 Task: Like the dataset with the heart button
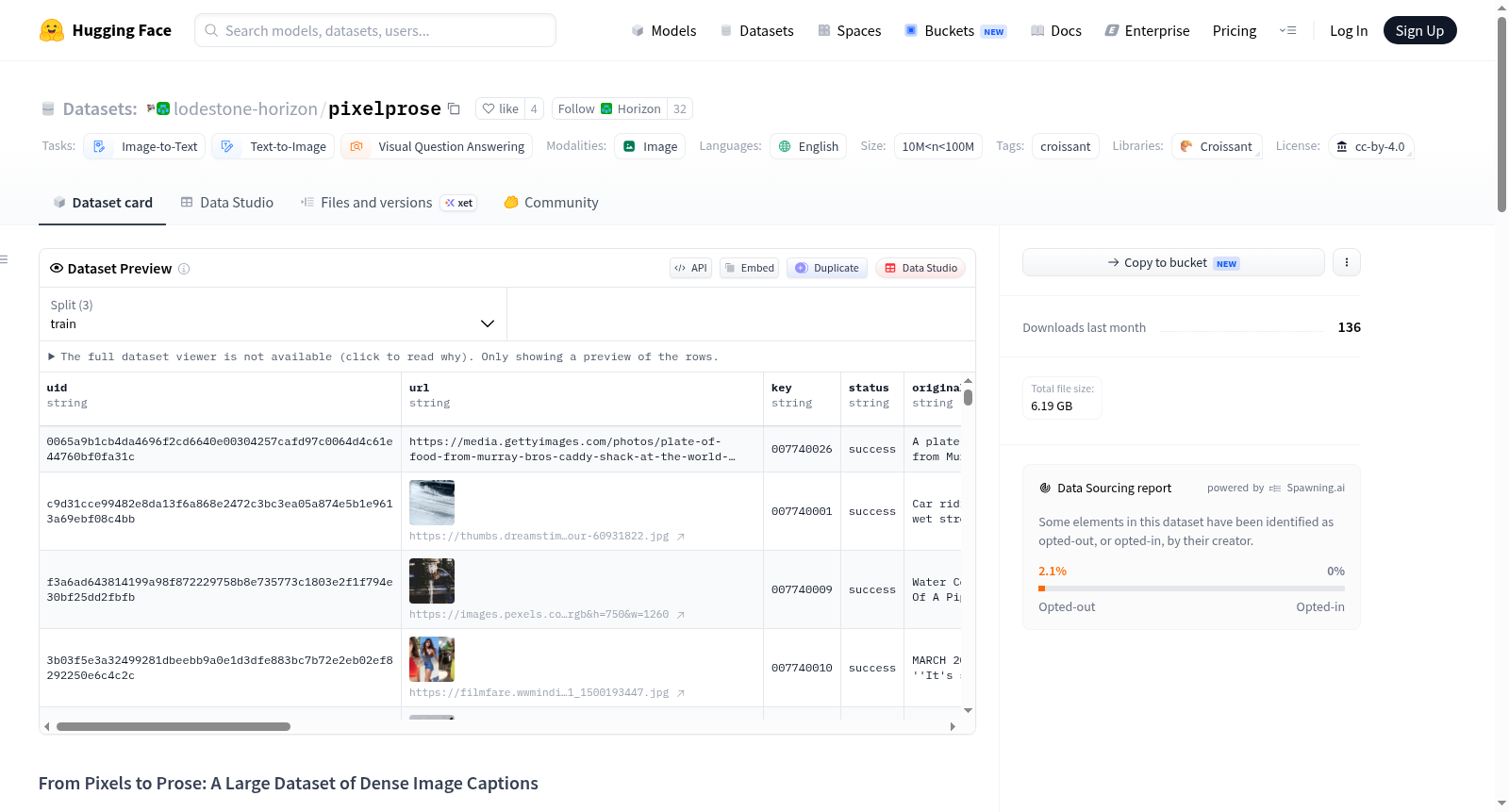pos(500,108)
